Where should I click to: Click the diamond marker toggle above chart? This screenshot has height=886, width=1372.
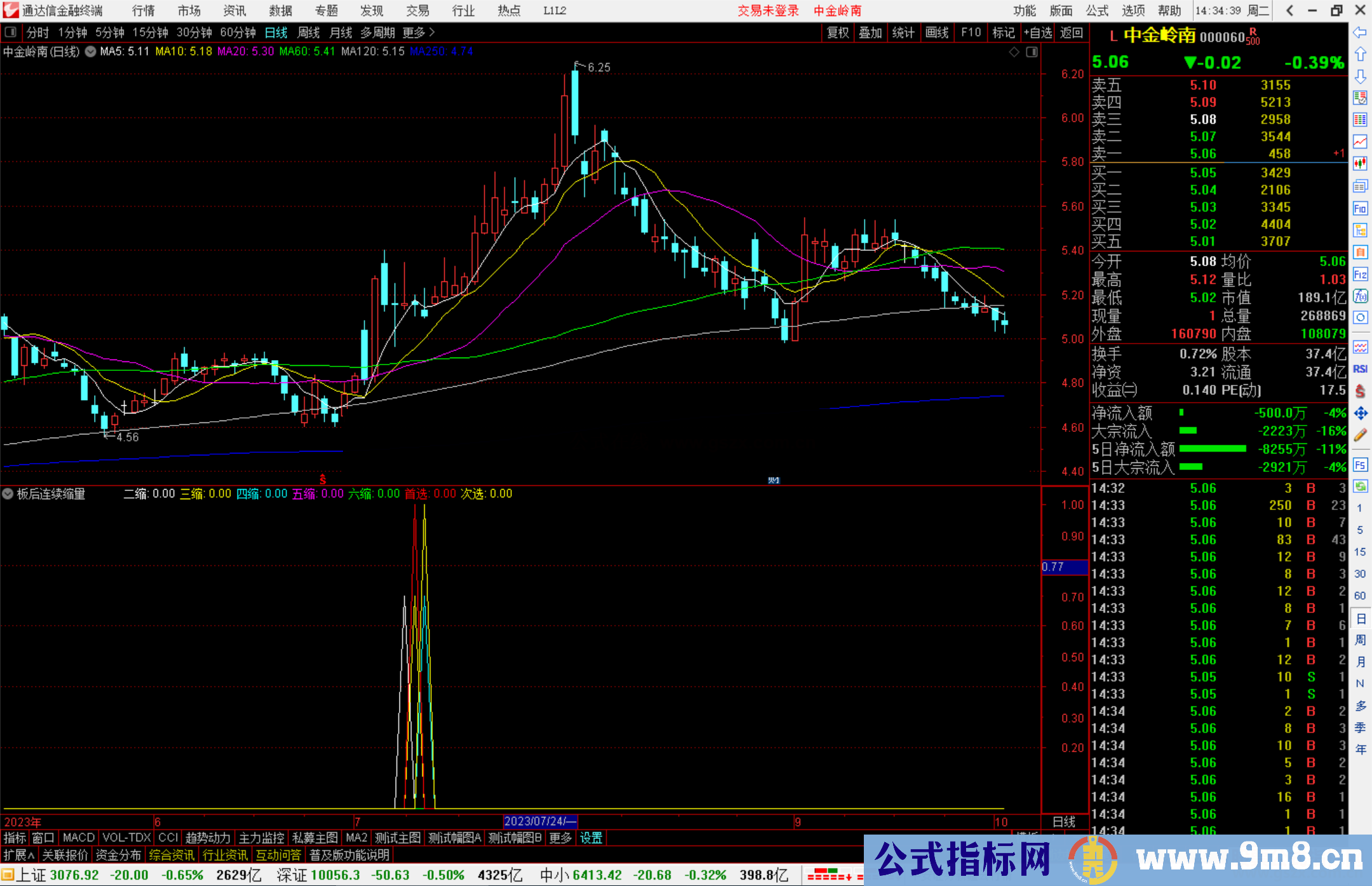[1014, 52]
